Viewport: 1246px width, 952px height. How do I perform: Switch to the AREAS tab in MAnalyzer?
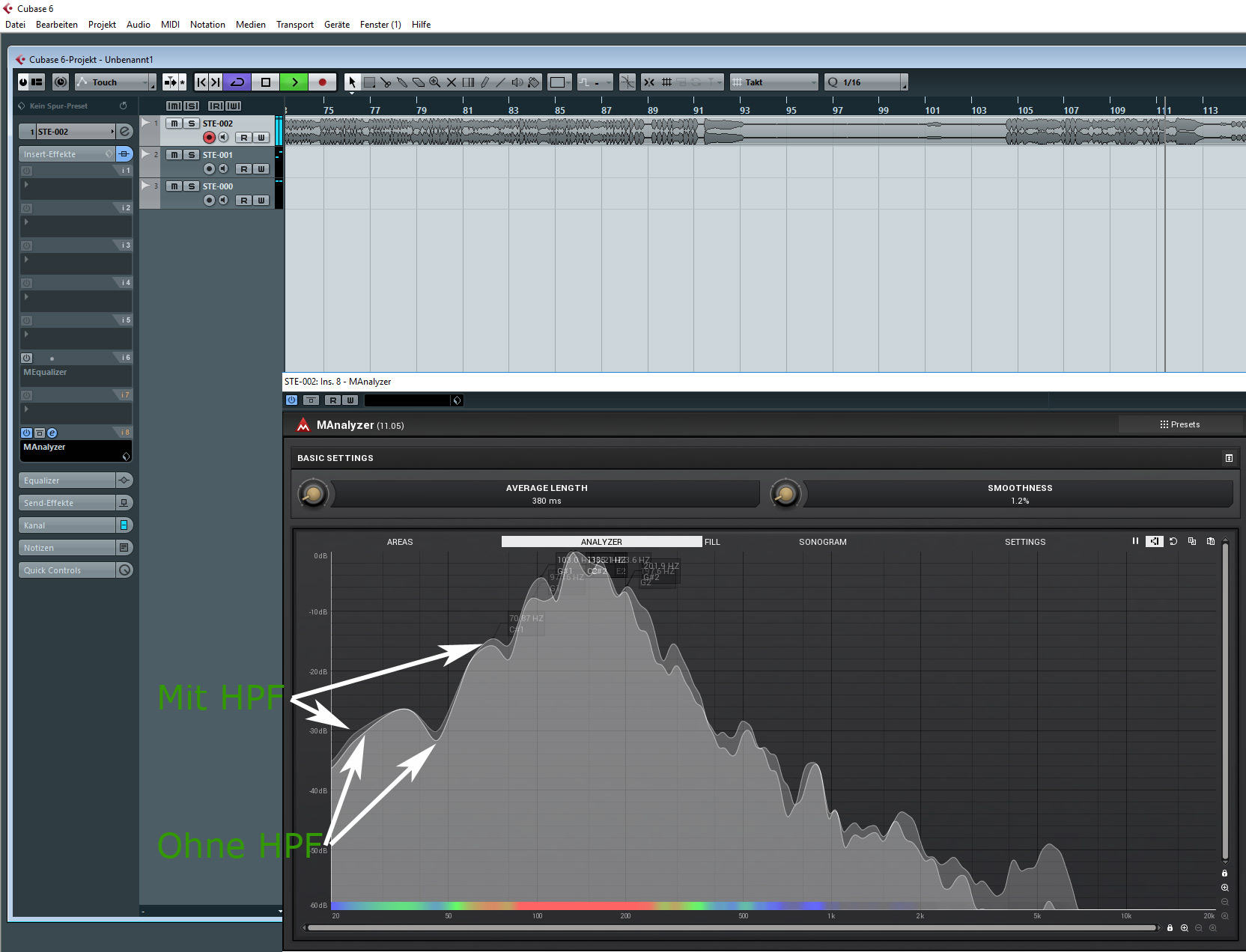coord(400,542)
